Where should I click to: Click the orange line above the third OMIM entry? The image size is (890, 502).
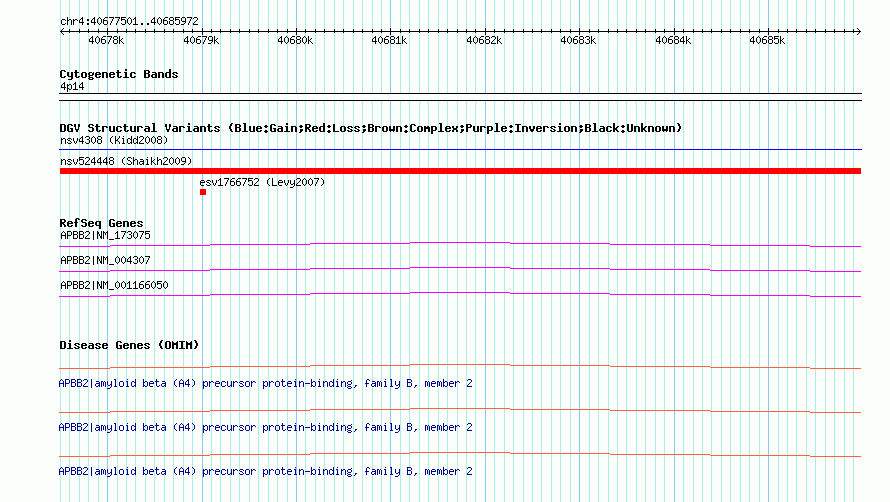[x=460, y=455]
